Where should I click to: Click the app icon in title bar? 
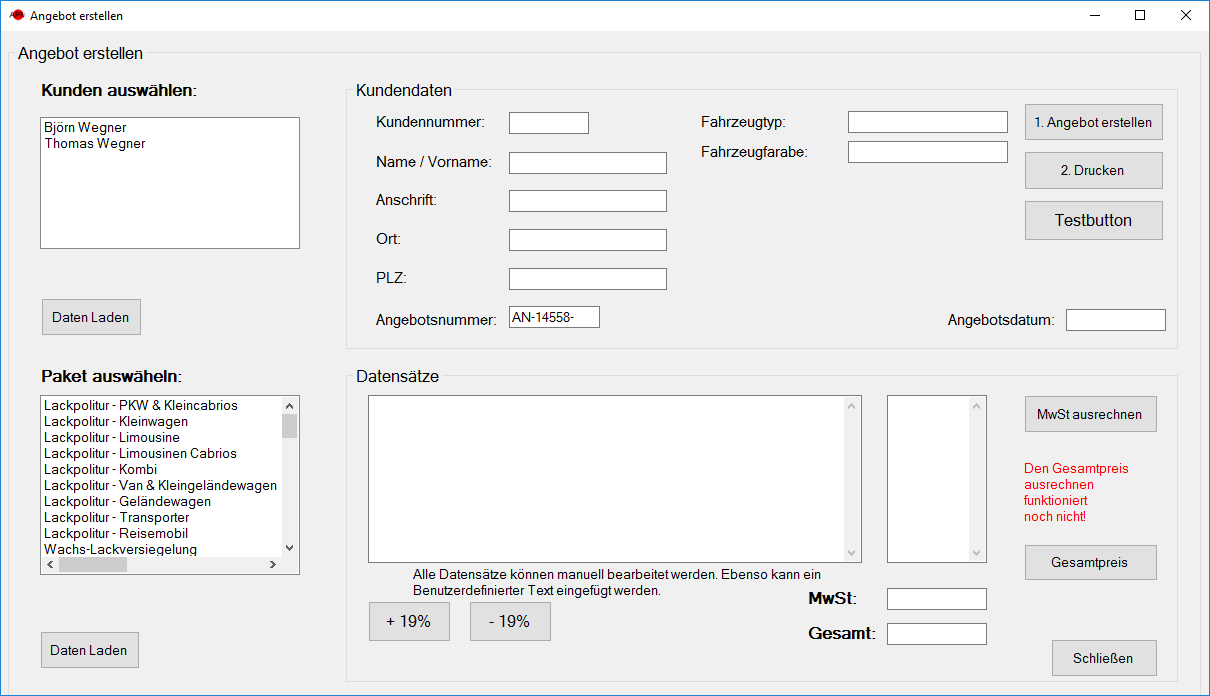point(16,16)
